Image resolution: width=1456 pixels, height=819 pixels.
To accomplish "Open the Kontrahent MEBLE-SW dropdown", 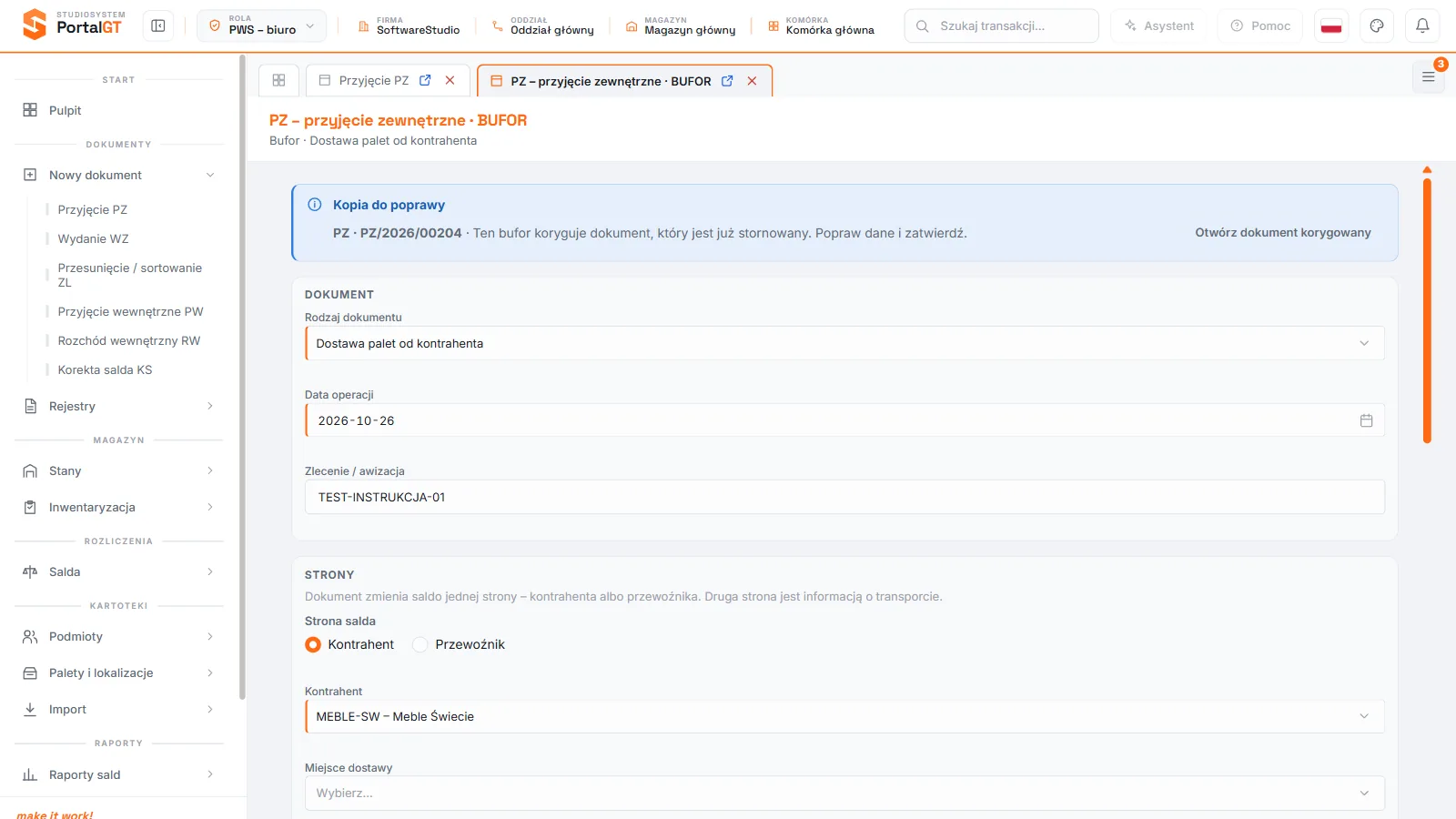I will [x=844, y=716].
